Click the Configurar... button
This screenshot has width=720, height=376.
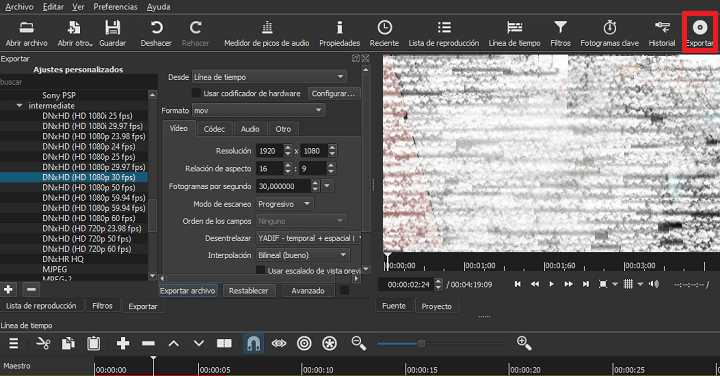click(x=333, y=93)
